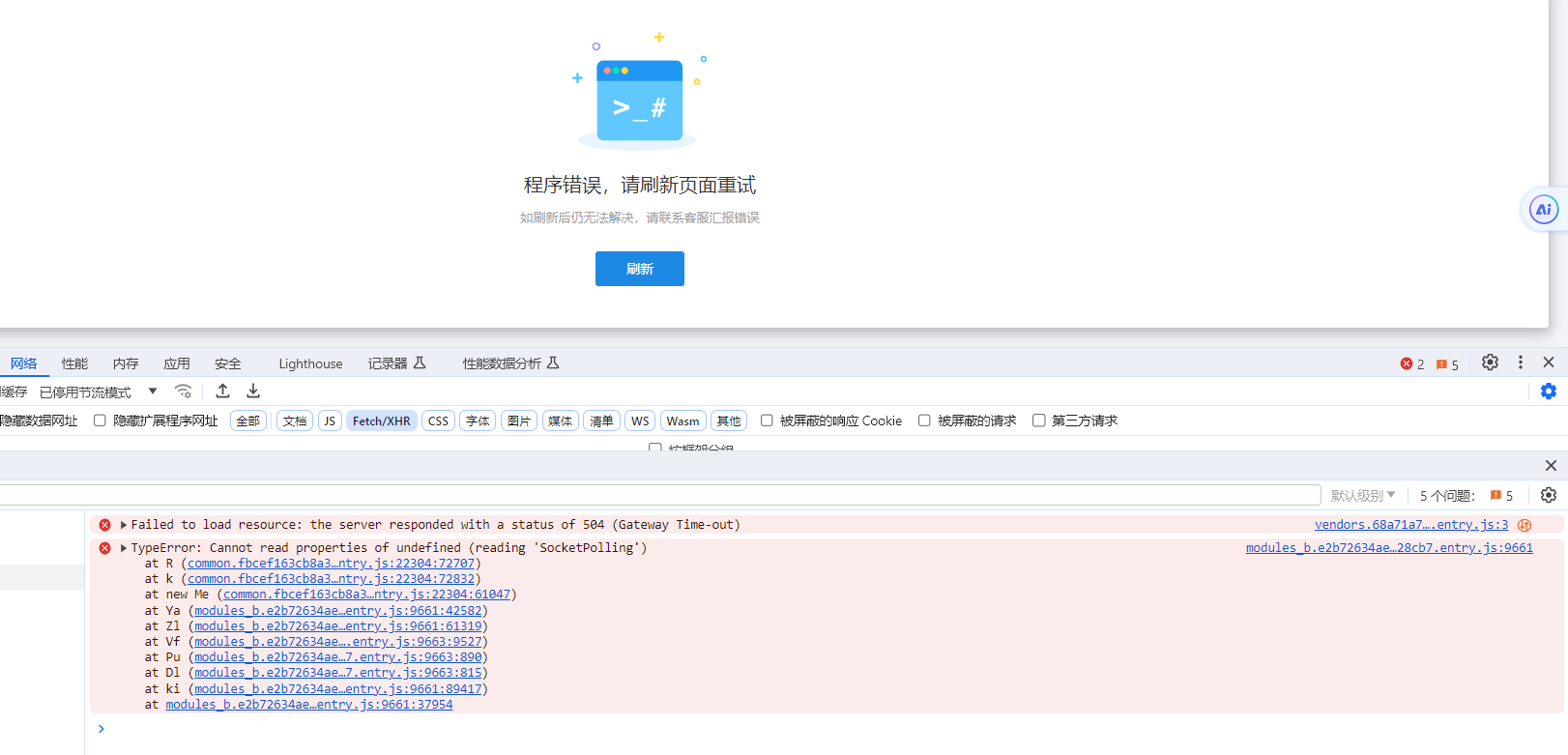Open the floating Ai assistant icon
This screenshot has height=755, width=1568.
pyautogui.click(x=1544, y=209)
